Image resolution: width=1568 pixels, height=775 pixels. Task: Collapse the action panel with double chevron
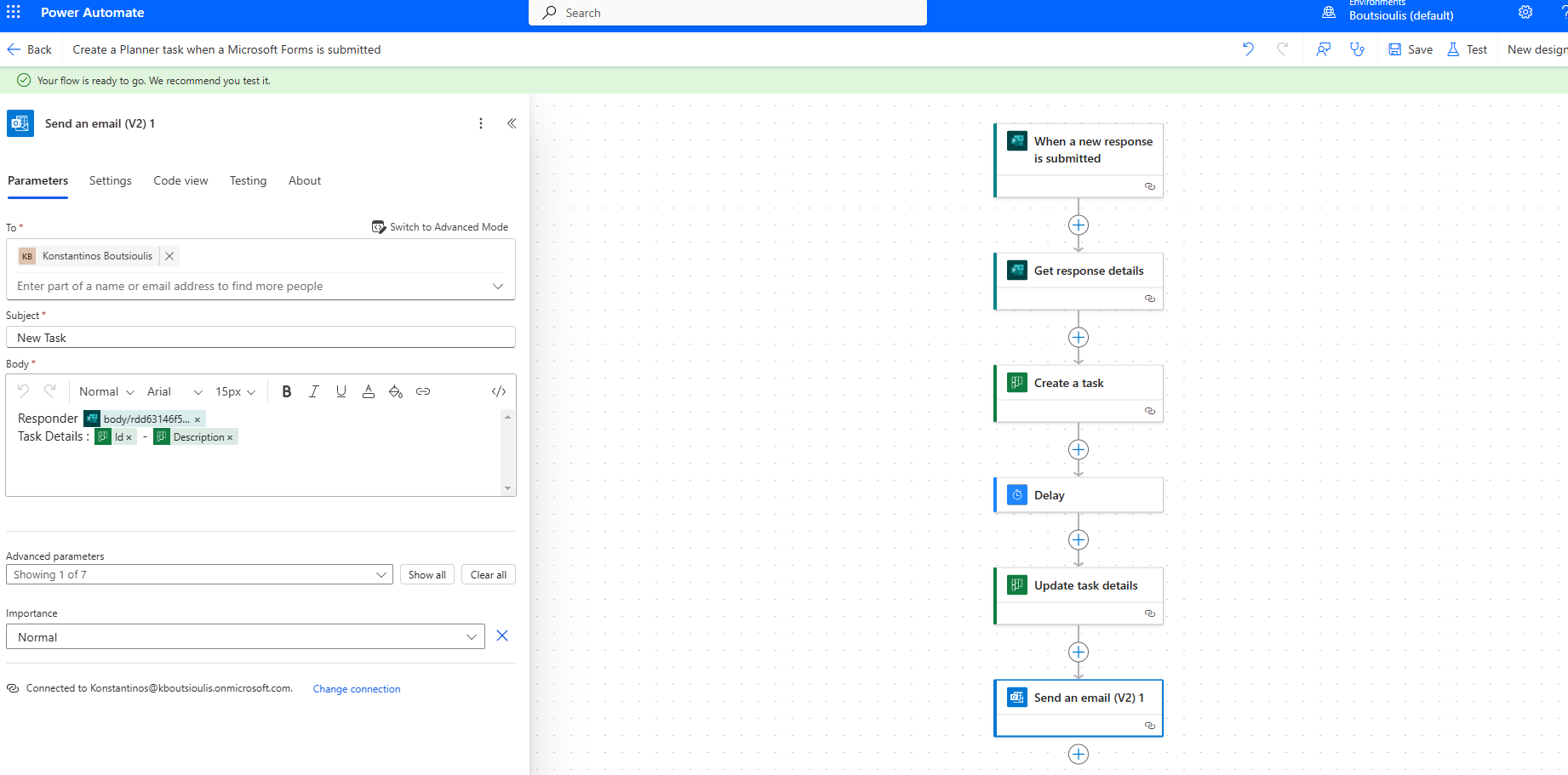(512, 123)
